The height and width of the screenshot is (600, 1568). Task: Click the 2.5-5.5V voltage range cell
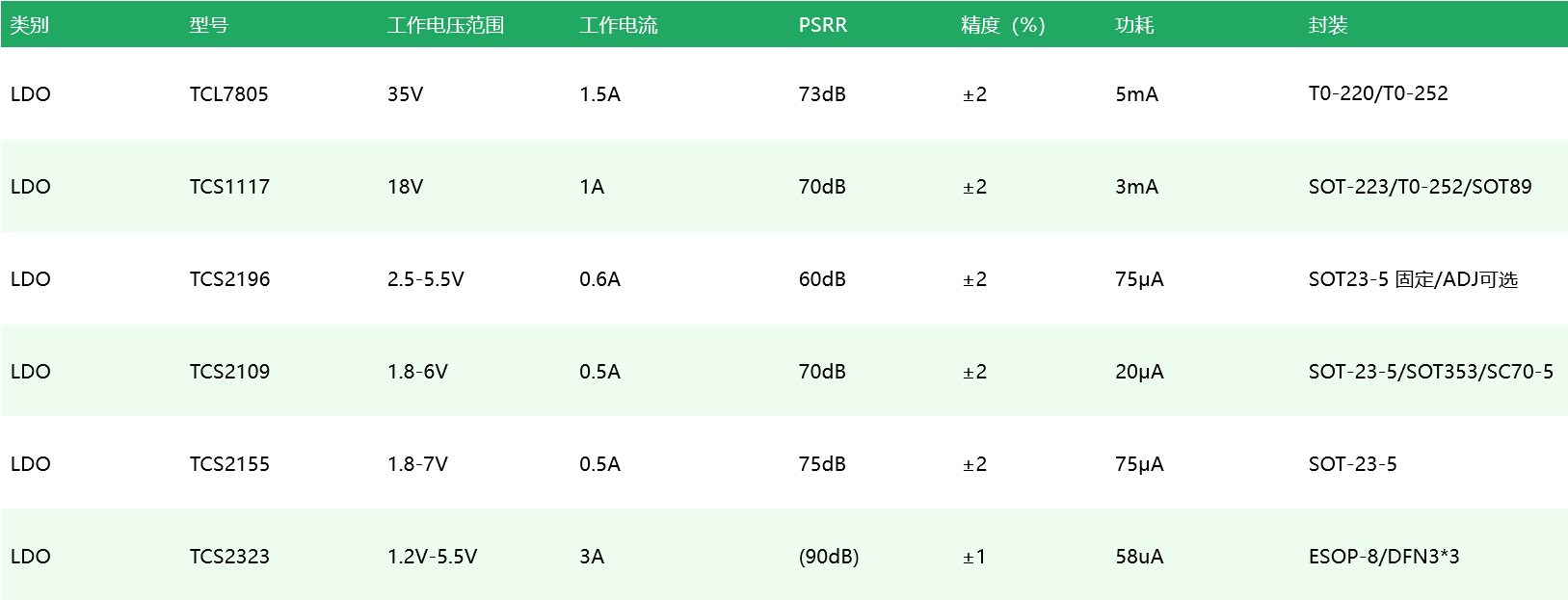click(x=425, y=279)
